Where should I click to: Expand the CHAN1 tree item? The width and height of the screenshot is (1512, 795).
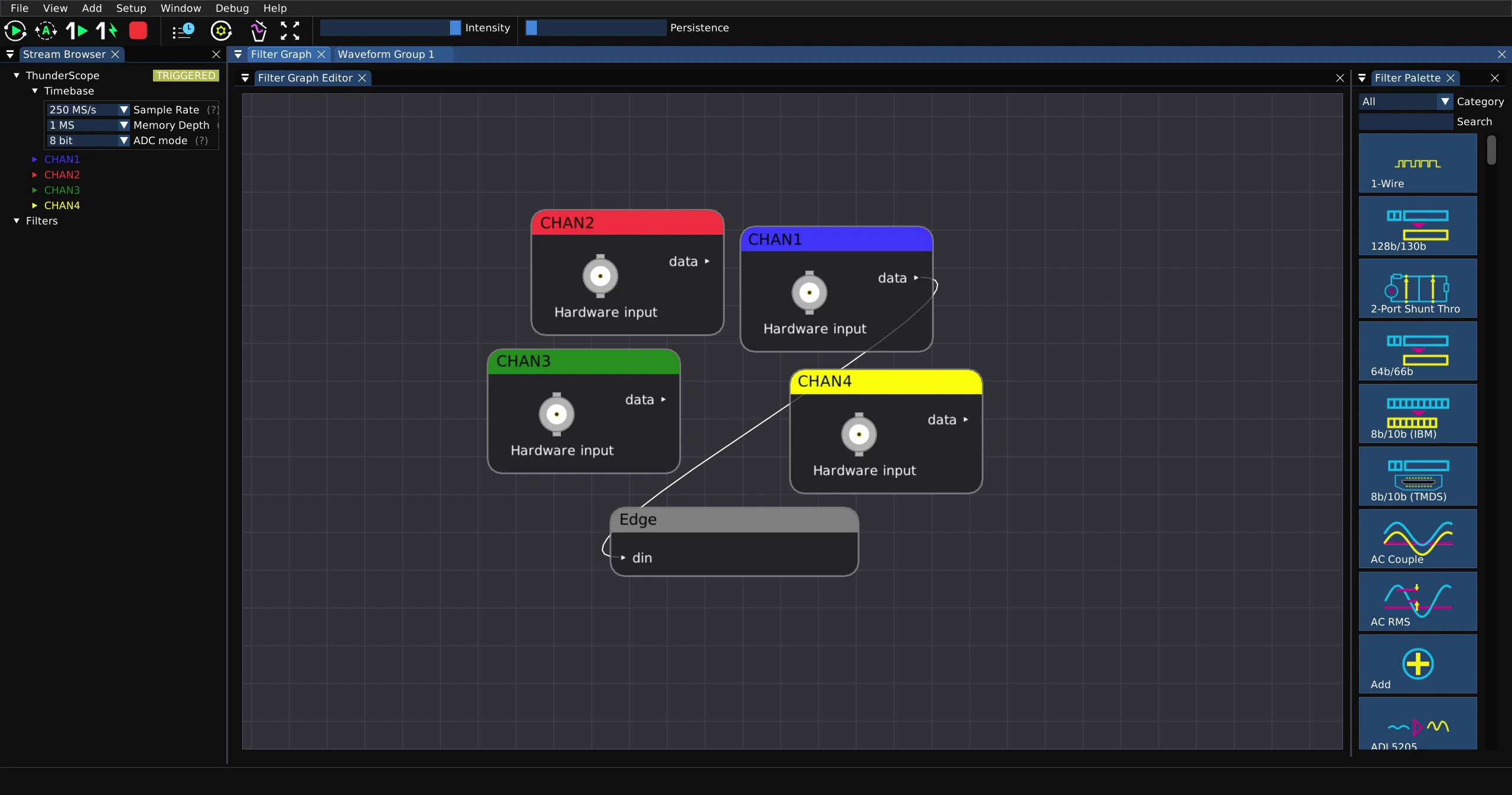click(x=35, y=159)
